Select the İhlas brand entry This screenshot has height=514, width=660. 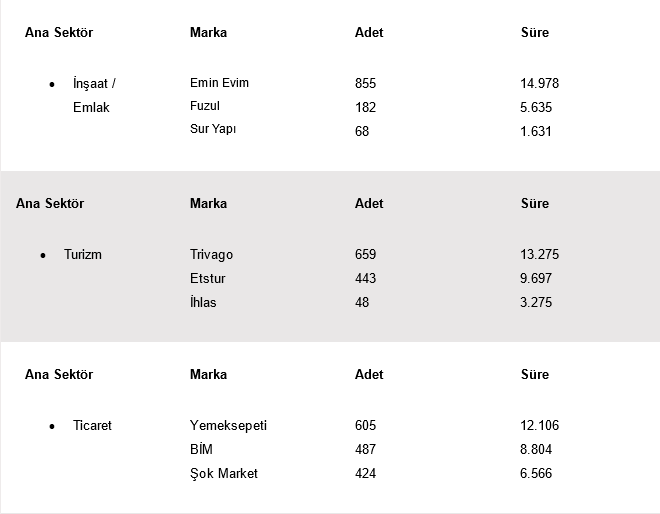click(203, 302)
